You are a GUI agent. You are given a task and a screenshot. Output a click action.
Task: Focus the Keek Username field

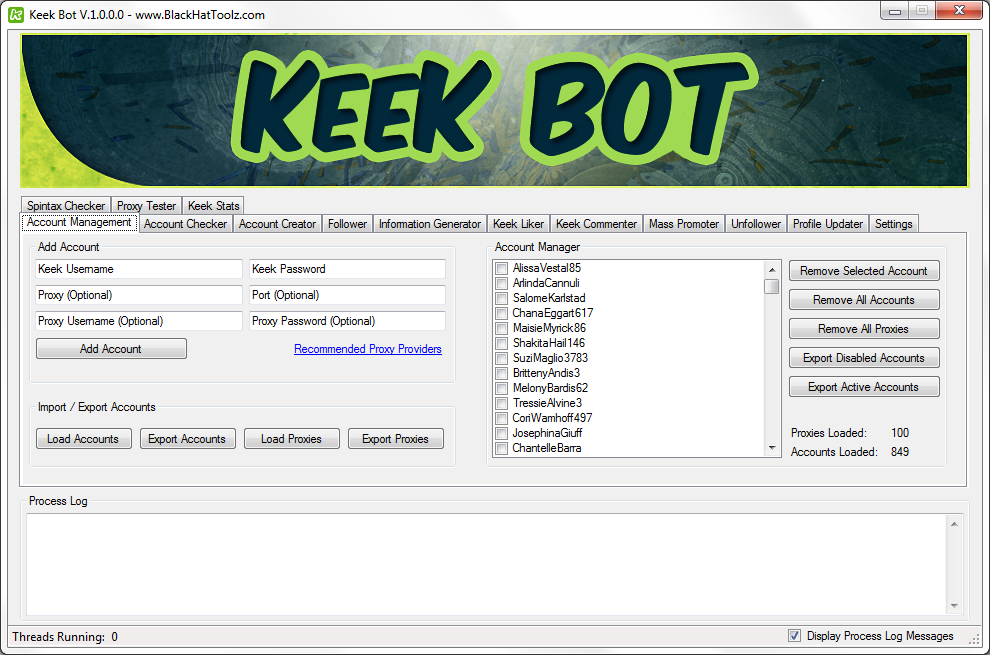coord(139,269)
